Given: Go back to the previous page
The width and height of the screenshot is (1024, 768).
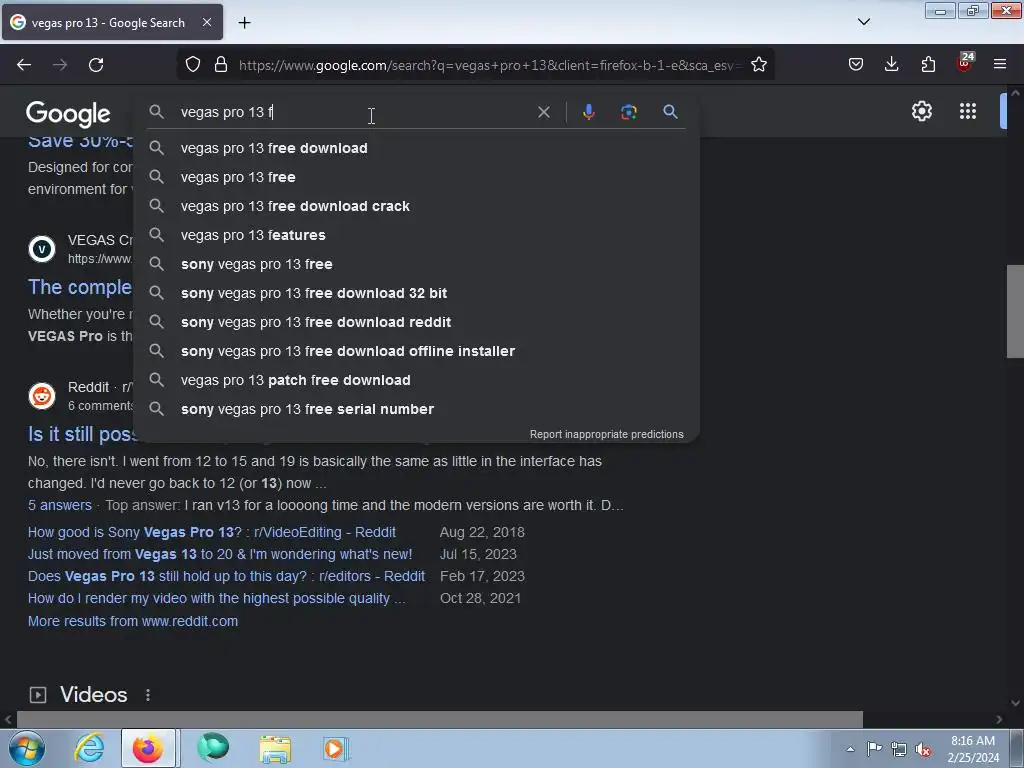Looking at the screenshot, I should (24, 65).
